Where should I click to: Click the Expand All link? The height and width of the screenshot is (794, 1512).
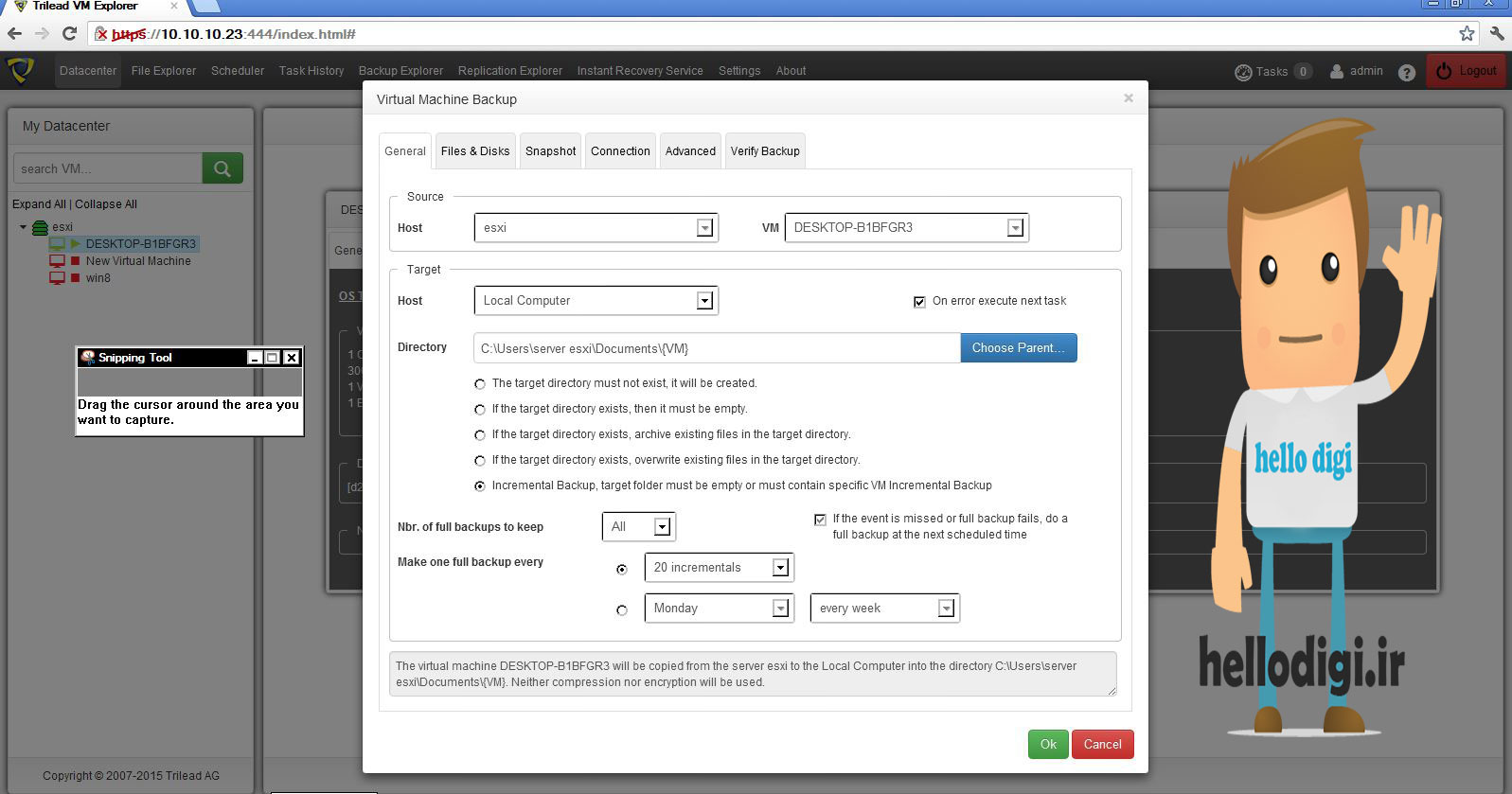(x=39, y=204)
